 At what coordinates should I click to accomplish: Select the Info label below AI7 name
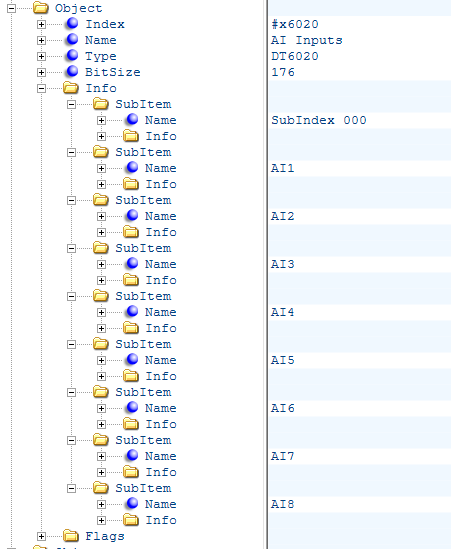pyautogui.click(x=161, y=472)
